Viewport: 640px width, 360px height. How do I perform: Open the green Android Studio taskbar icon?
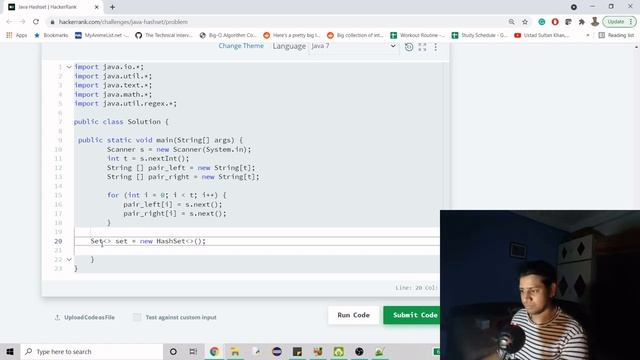339,351
